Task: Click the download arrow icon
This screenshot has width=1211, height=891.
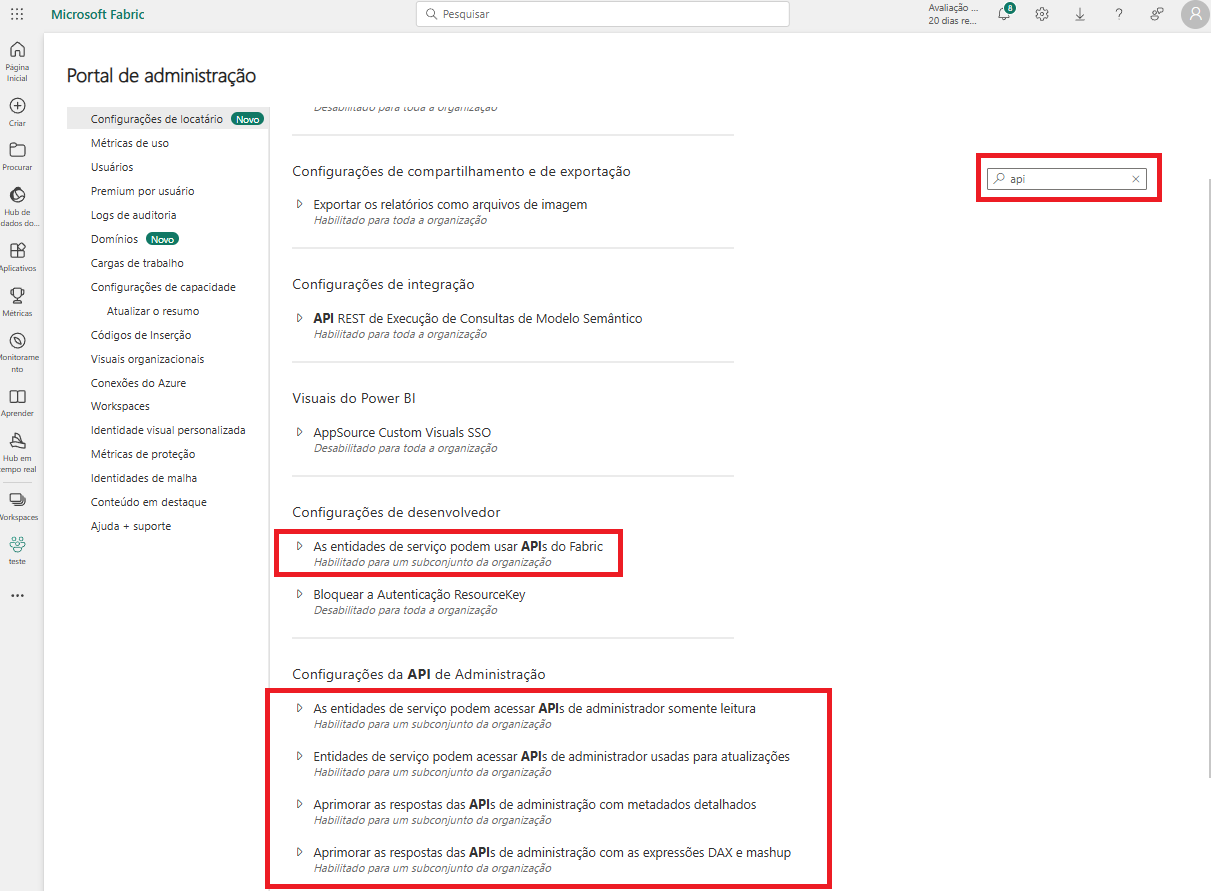Action: pyautogui.click(x=1080, y=14)
